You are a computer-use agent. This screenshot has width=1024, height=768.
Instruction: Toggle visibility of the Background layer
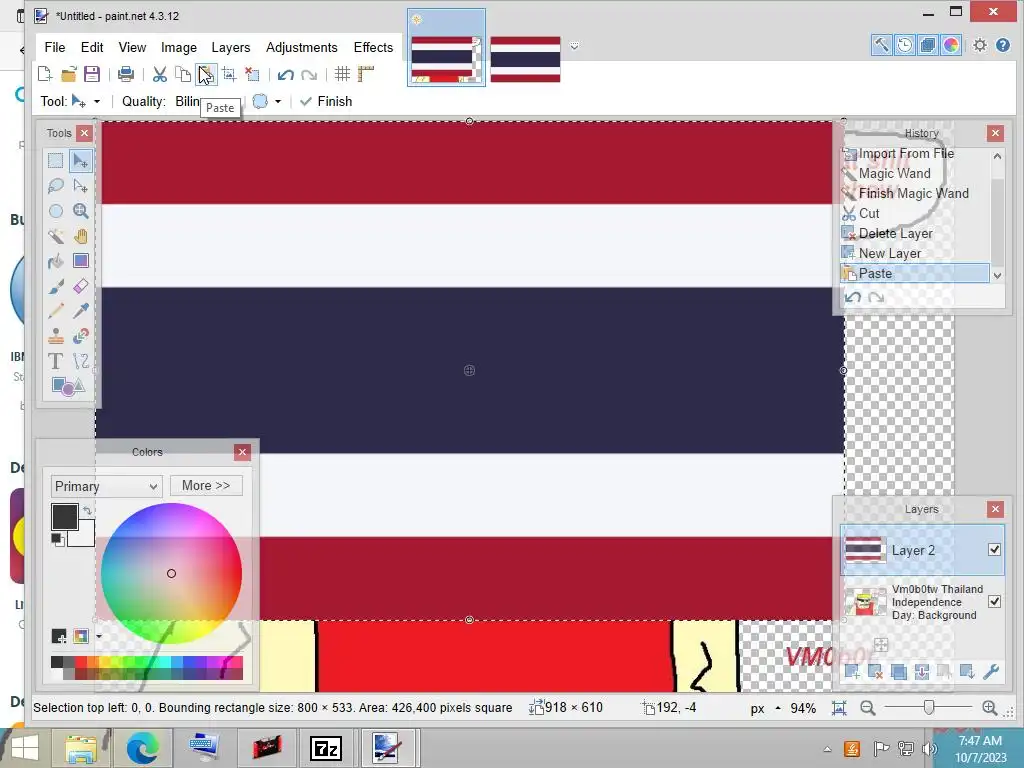(994, 601)
